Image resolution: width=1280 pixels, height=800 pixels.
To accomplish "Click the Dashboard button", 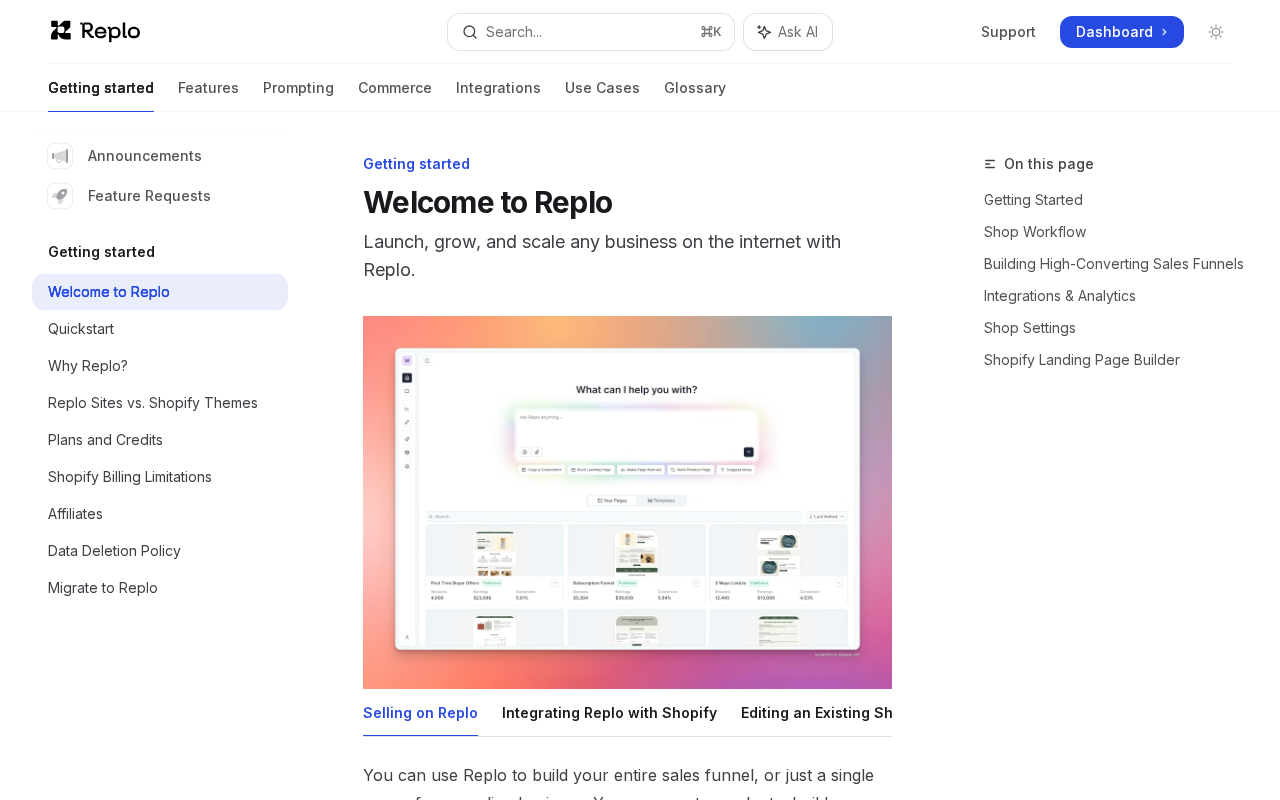I will click(1122, 32).
